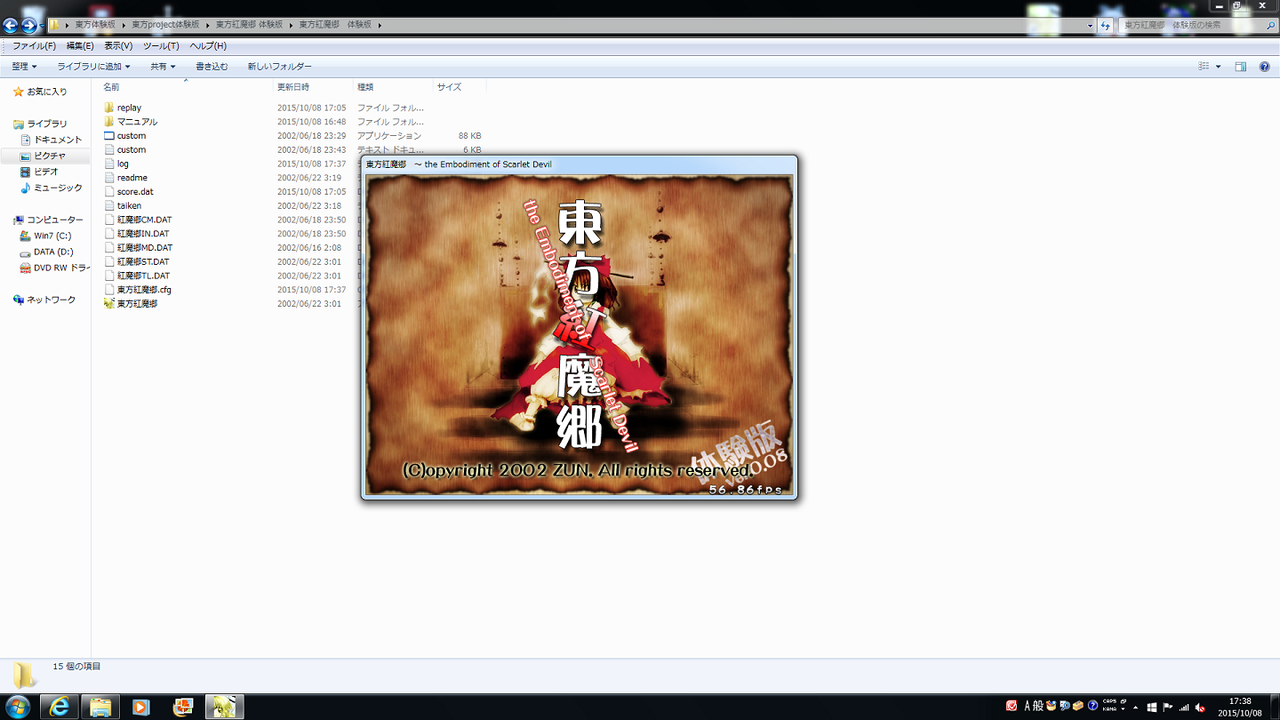
Task: Open the 編集(E) menu
Action: tap(80, 46)
